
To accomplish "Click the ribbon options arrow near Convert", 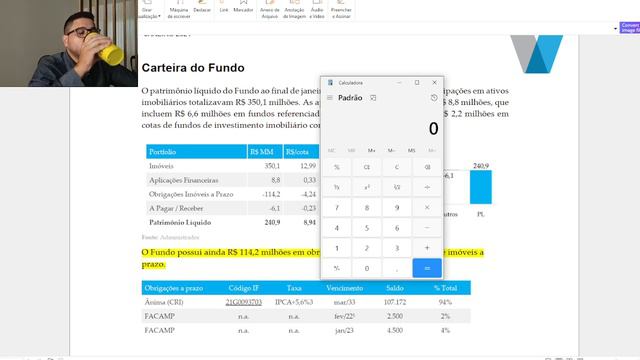I will pos(615,29).
